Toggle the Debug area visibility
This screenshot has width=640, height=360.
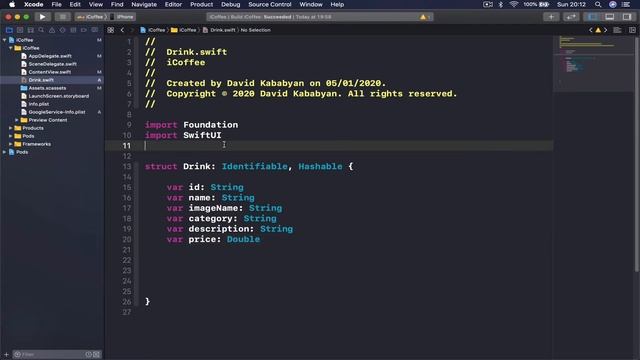(x=609, y=17)
